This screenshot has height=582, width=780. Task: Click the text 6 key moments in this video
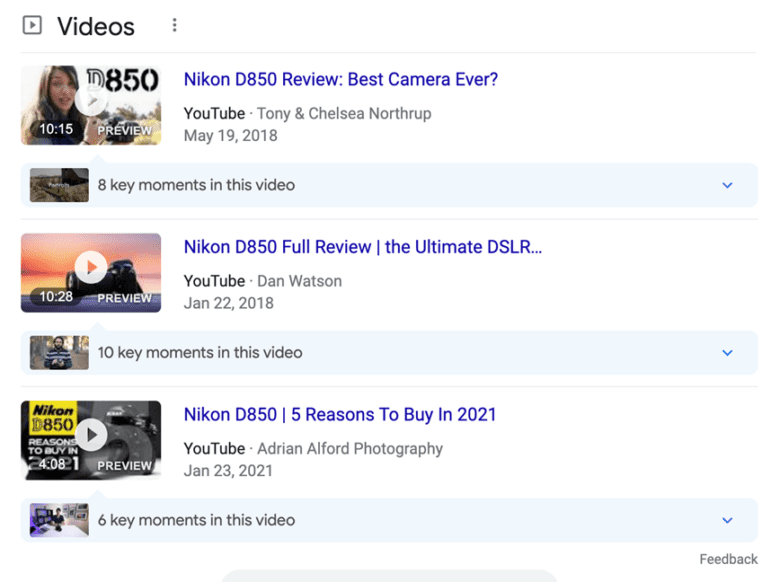point(196,520)
